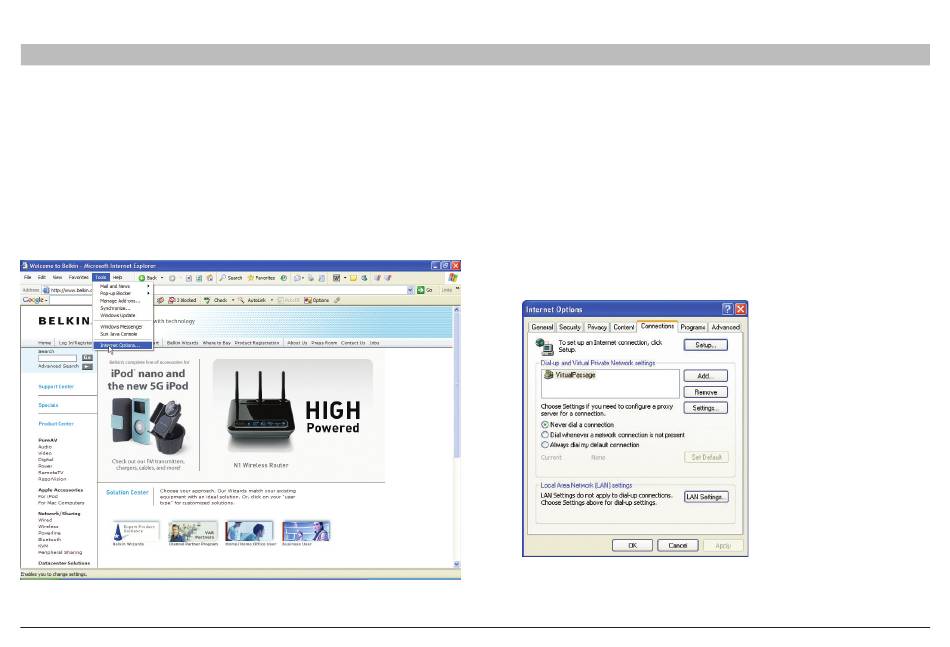Click the Favorites star in the IE toolbar
Image resolution: width=950 pixels, height=647 pixels.
point(250,278)
